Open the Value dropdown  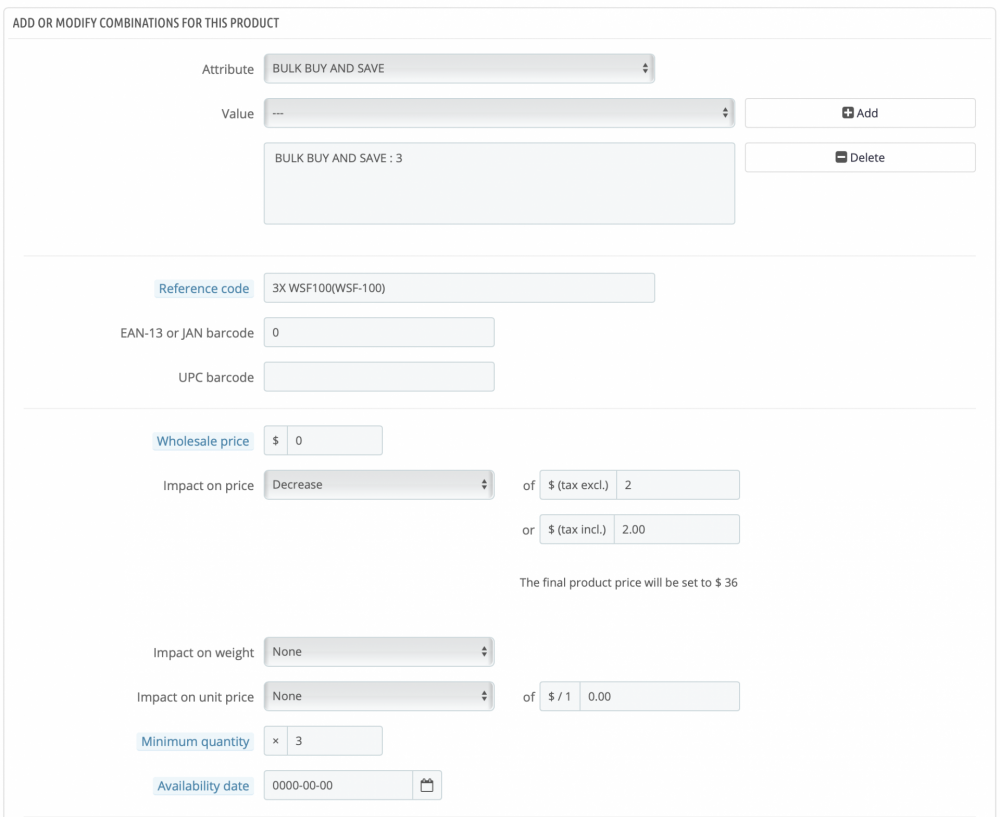(499, 113)
